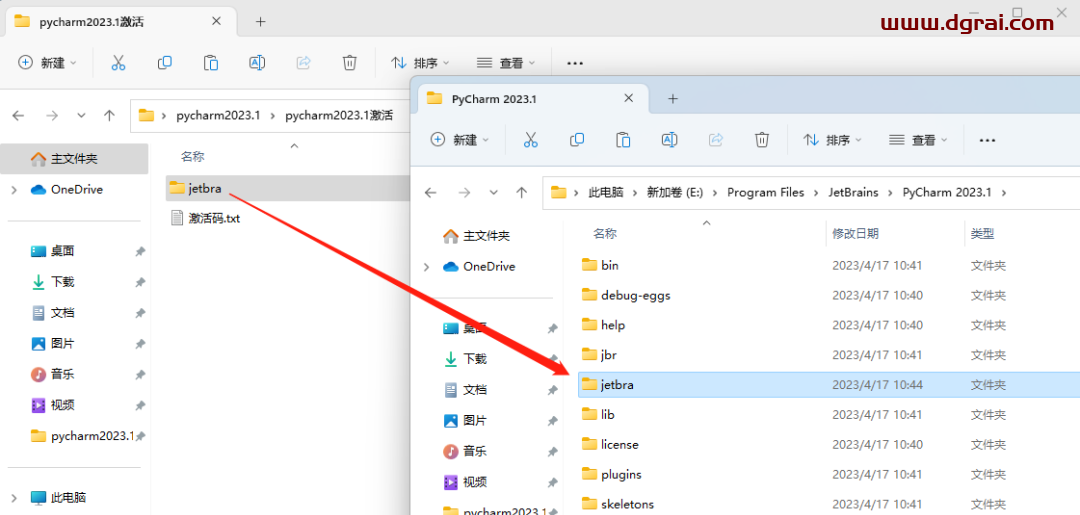Go back in PyCharm 2023.1 window navigation
The height and width of the screenshot is (515, 1080).
431,193
